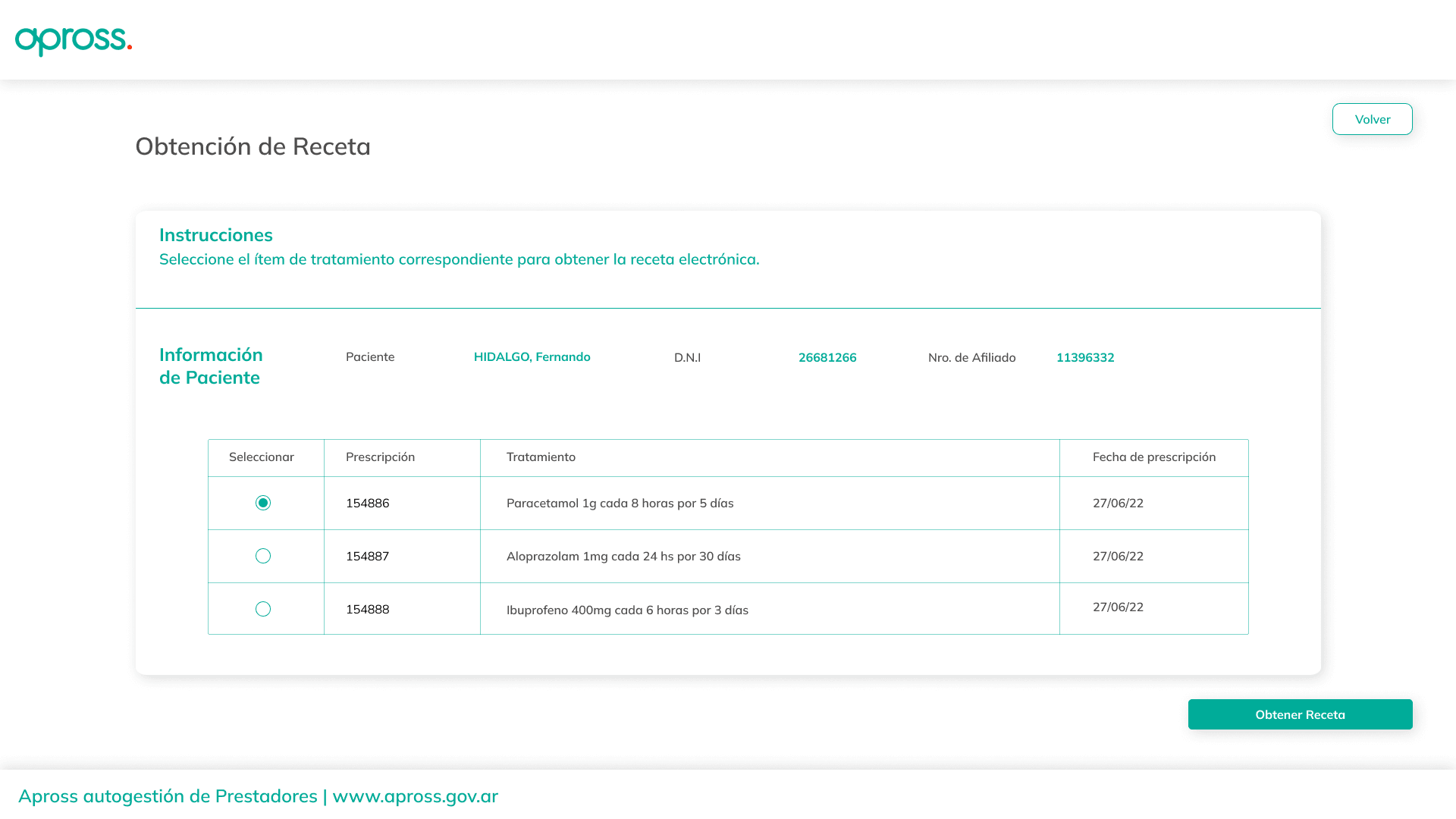Select radio for prescription 154886
The width and height of the screenshot is (1456, 819).
coord(263,503)
